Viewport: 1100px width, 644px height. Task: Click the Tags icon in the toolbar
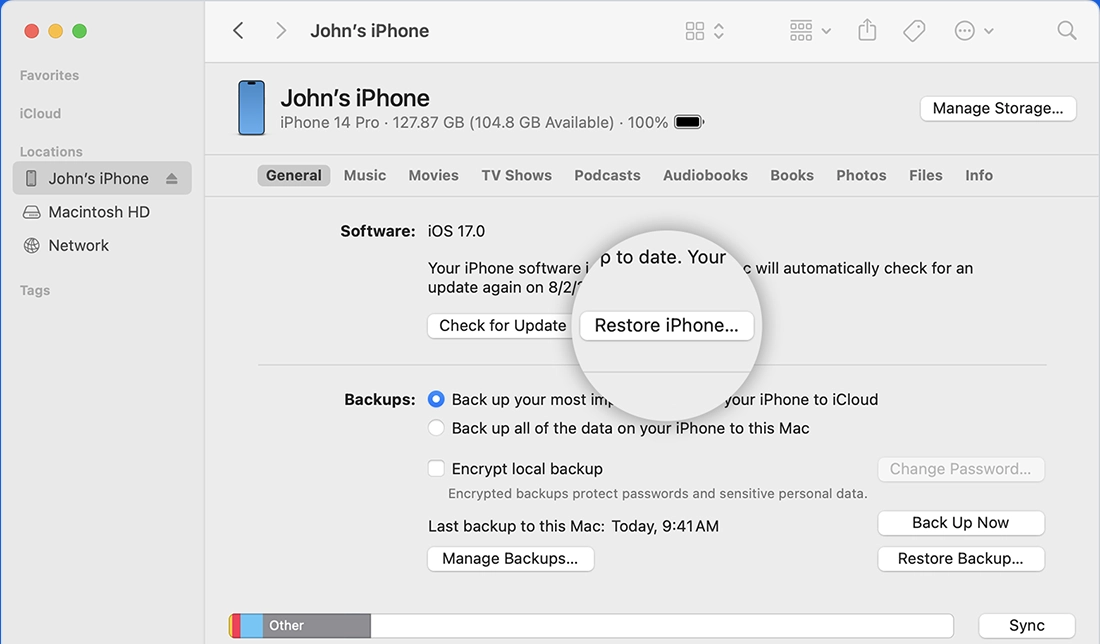[913, 31]
